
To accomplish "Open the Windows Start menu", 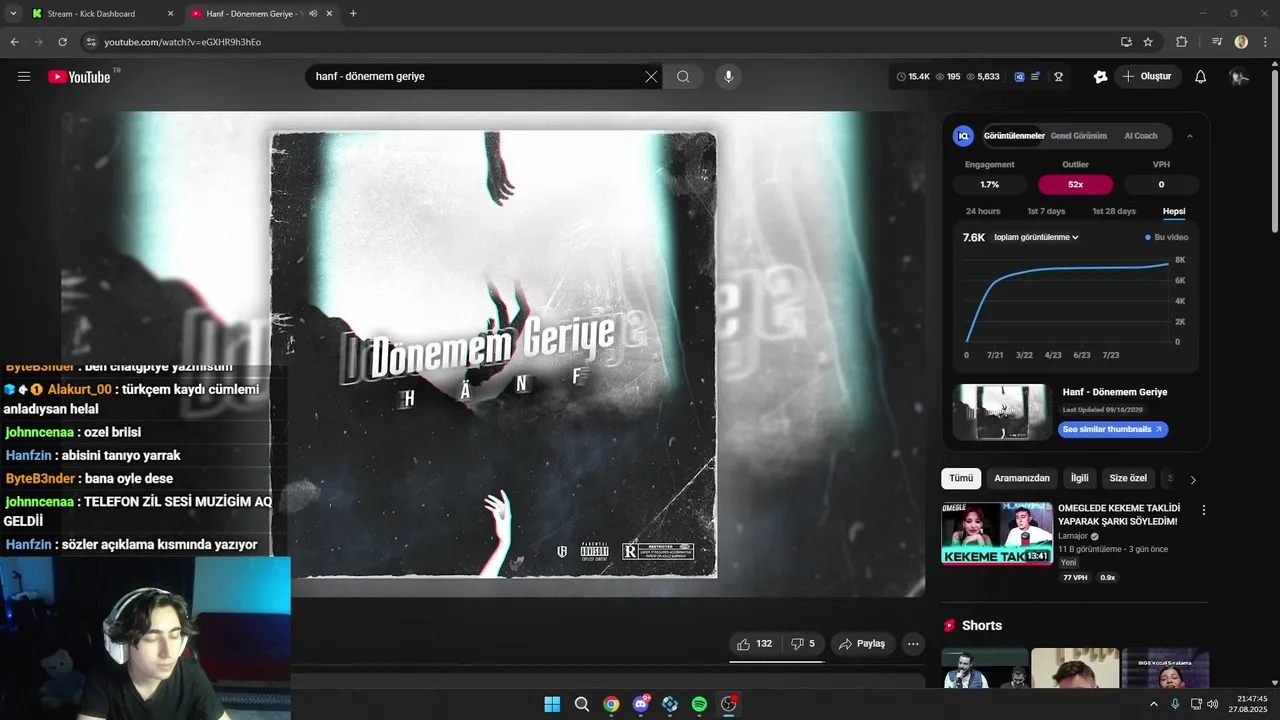I will 552,704.
